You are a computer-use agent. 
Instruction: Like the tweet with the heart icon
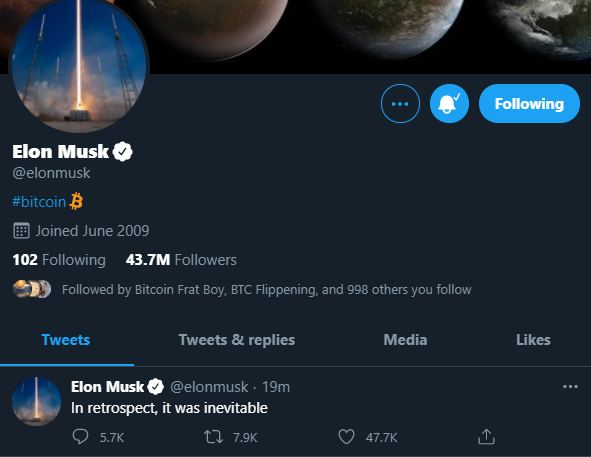tap(346, 437)
